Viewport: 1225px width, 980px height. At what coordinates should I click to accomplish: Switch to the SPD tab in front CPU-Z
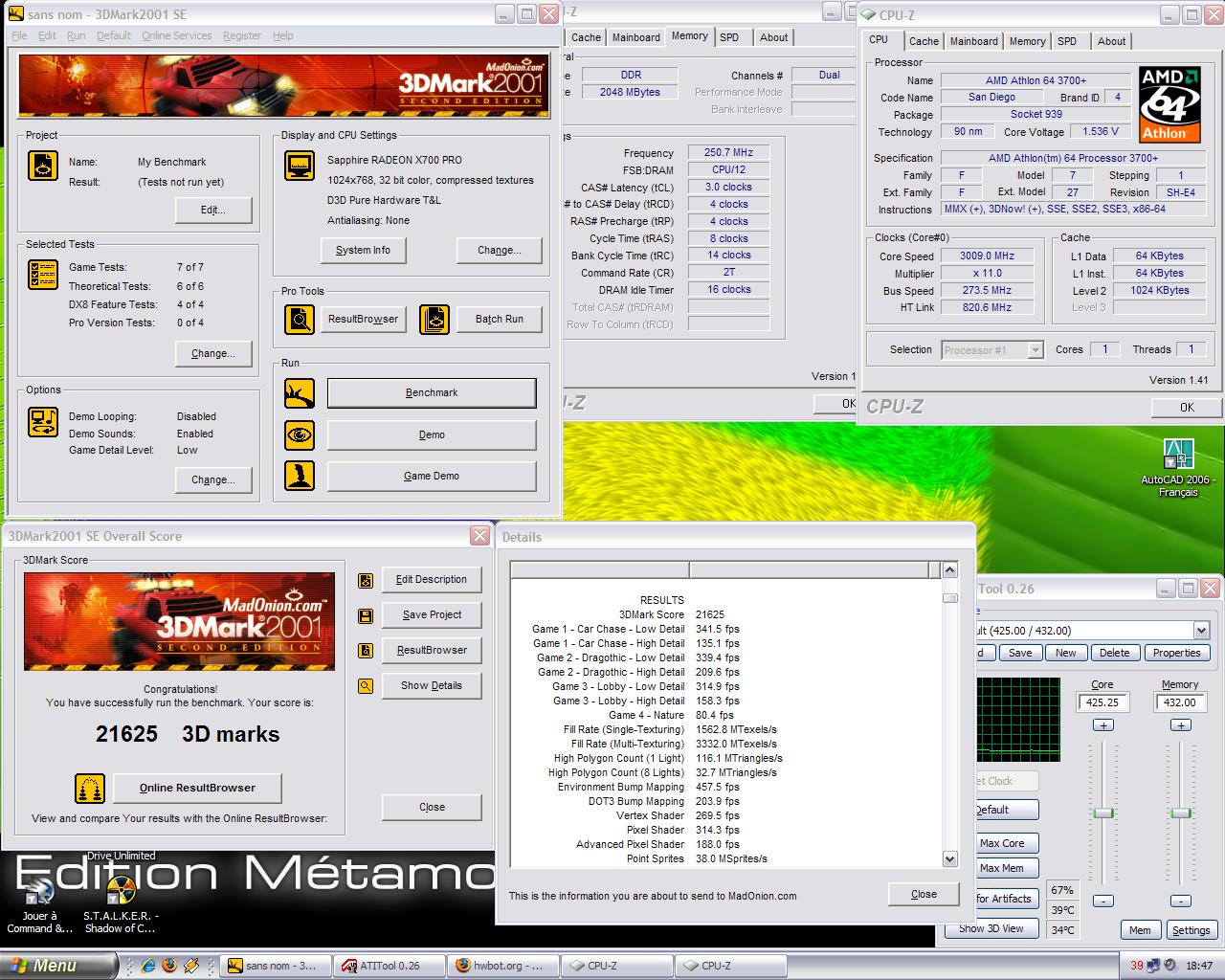click(x=1067, y=41)
